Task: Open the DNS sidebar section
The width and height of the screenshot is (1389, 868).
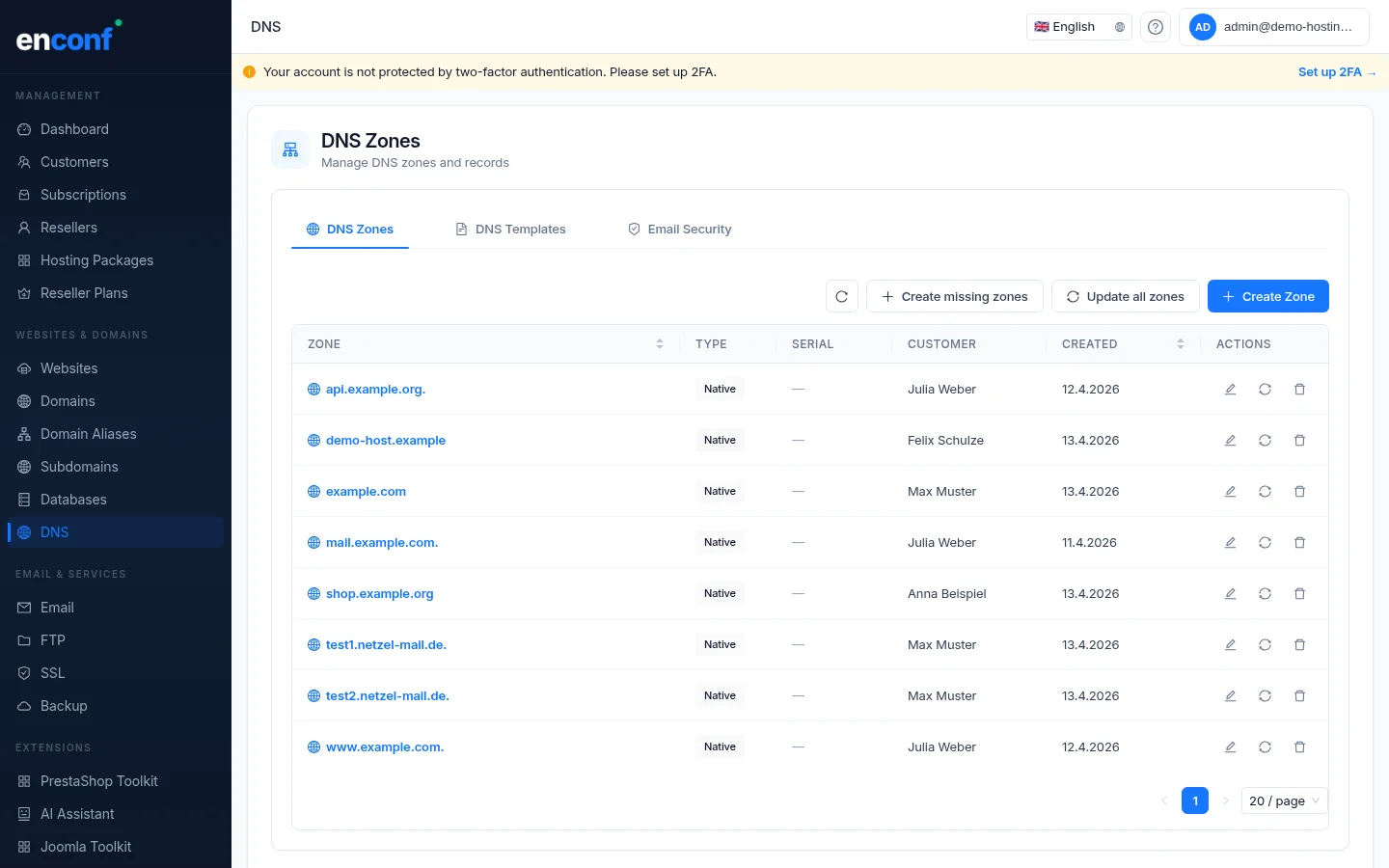Action: pos(54,531)
